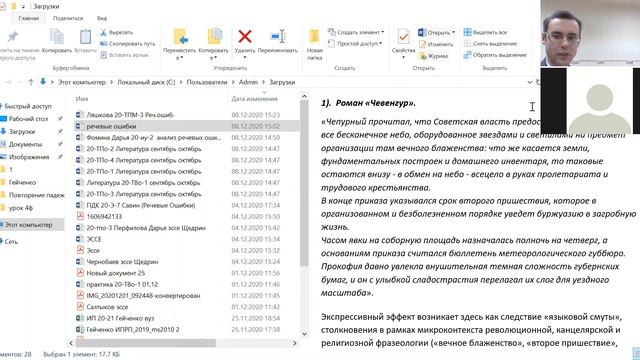This screenshot has width=640, height=360.
Task: Open the урок 4ф folder in the sidebar
Action: click(x=20, y=208)
